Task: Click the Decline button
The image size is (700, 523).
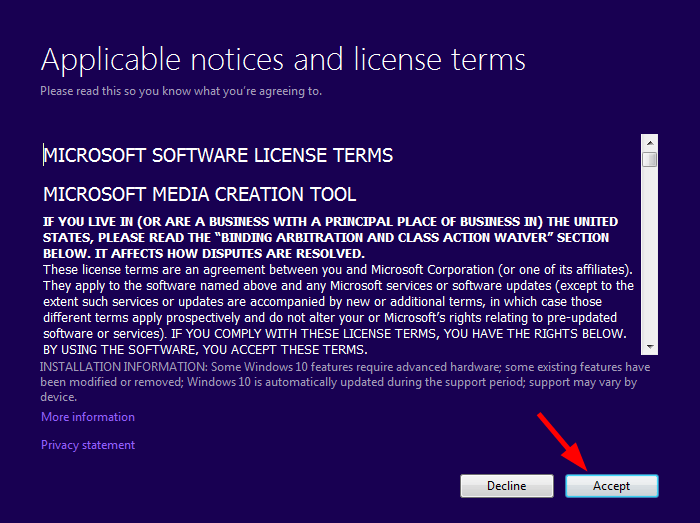Action: tap(507, 486)
